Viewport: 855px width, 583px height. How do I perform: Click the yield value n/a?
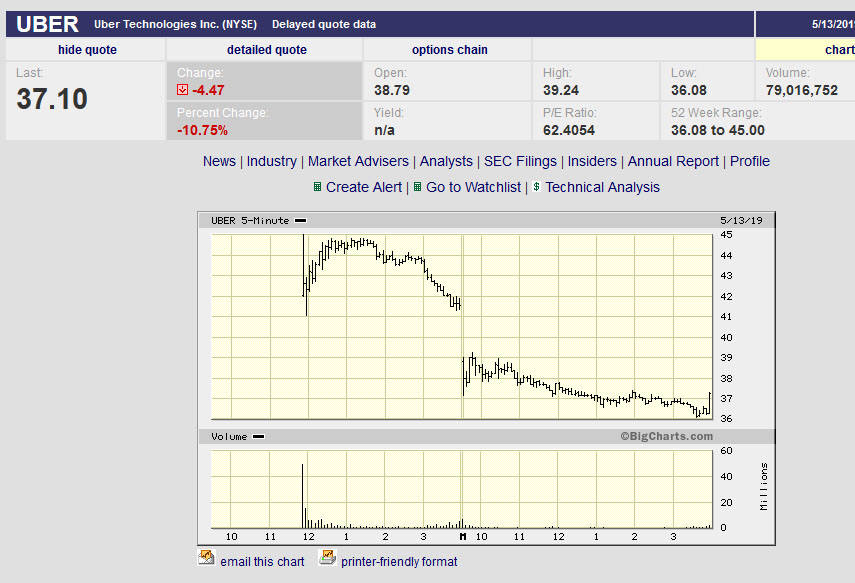(x=384, y=130)
